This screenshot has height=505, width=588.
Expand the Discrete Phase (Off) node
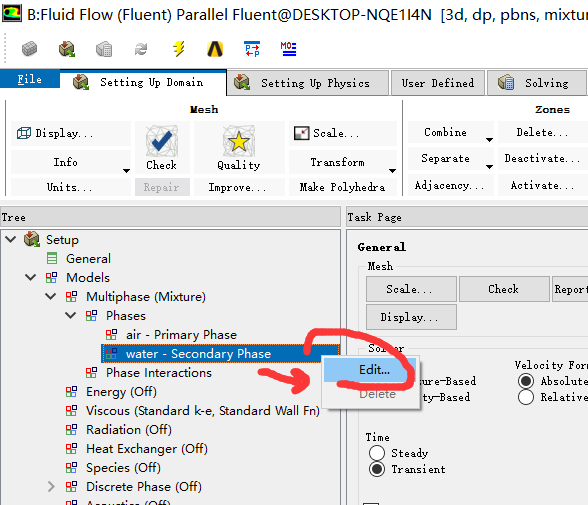51,487
